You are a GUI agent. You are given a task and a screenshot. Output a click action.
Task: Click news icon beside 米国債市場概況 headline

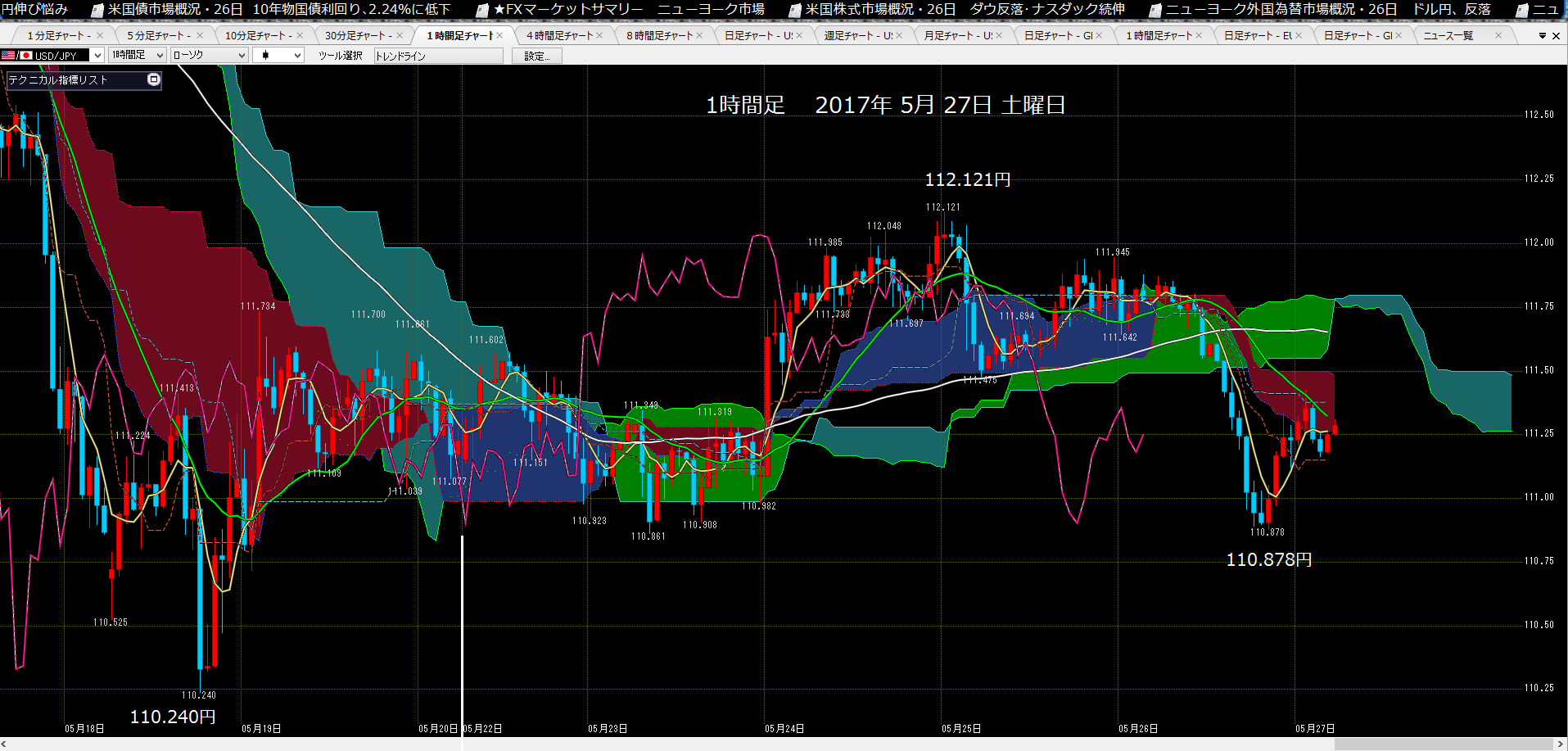coord(97,10)
